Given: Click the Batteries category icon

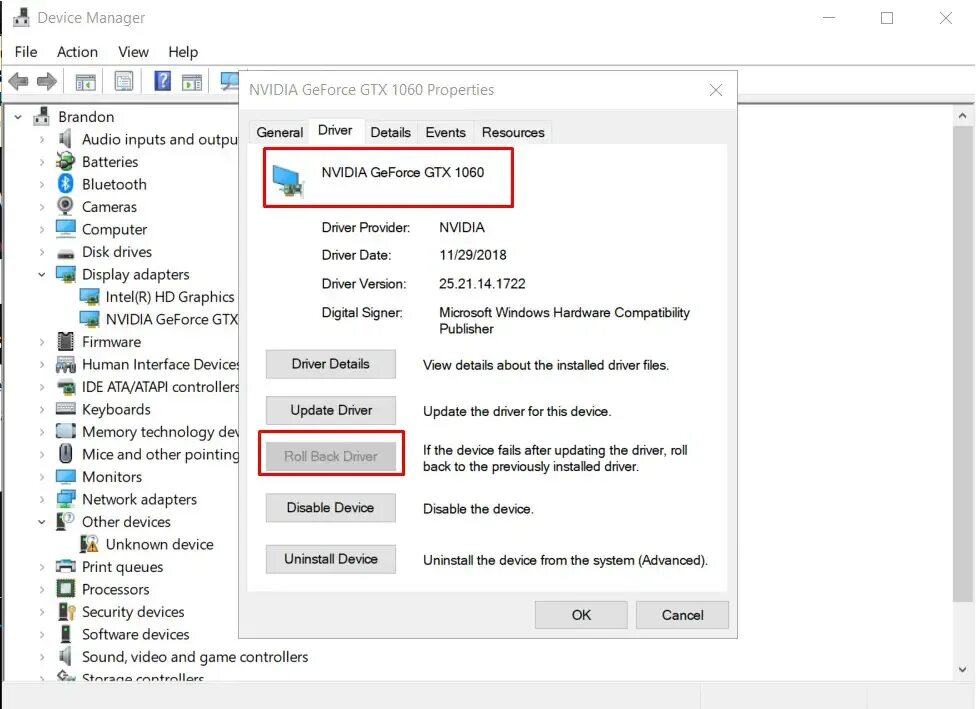Looking at the screenshot, I should pos(66,161).
